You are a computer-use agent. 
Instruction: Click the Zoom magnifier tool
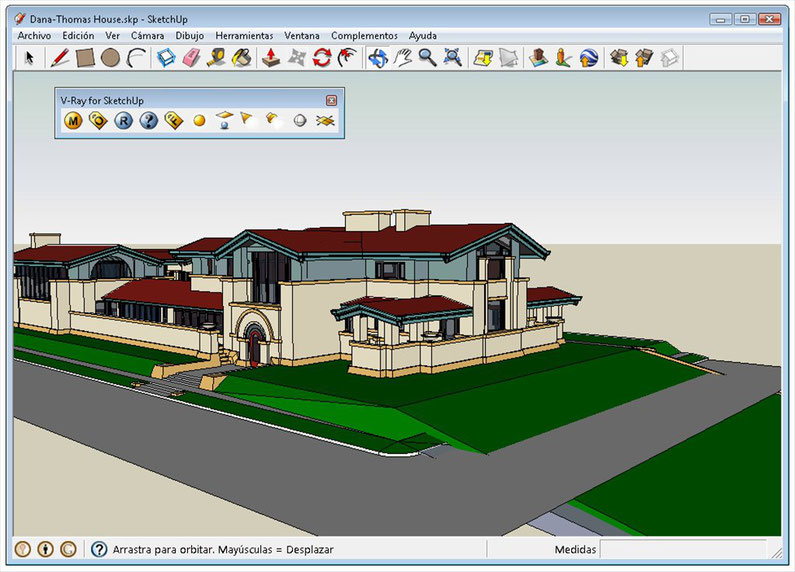click(x=427, y=58)
